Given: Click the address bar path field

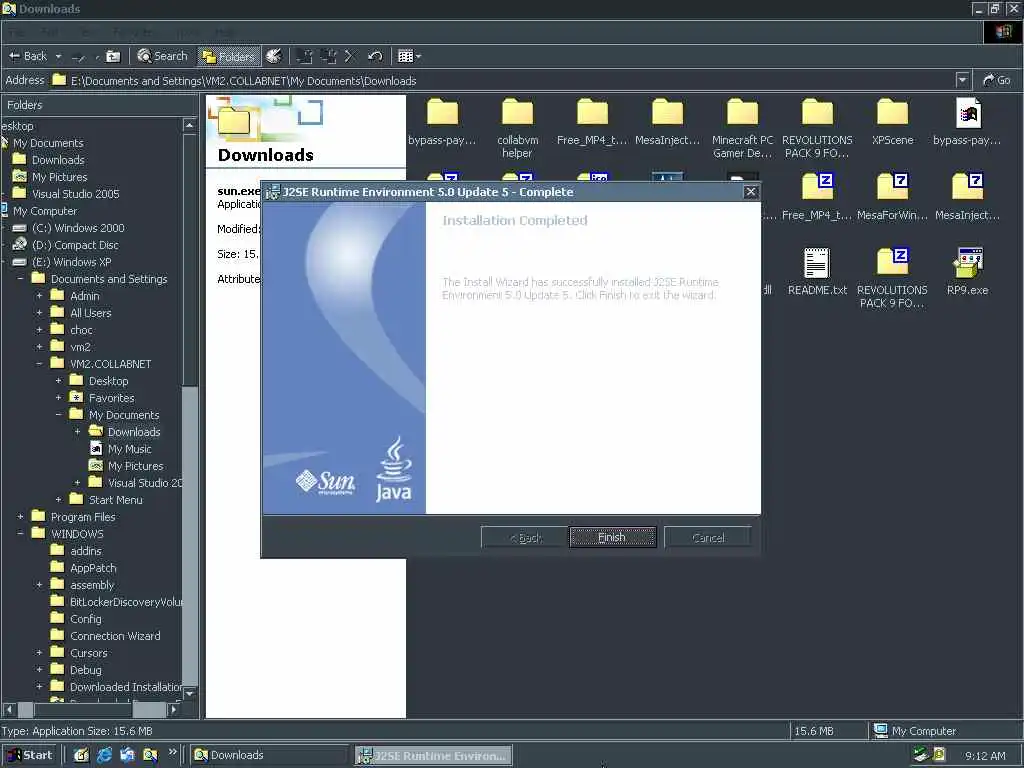Looking at the screenshot, I should click(x=503, y=80).
